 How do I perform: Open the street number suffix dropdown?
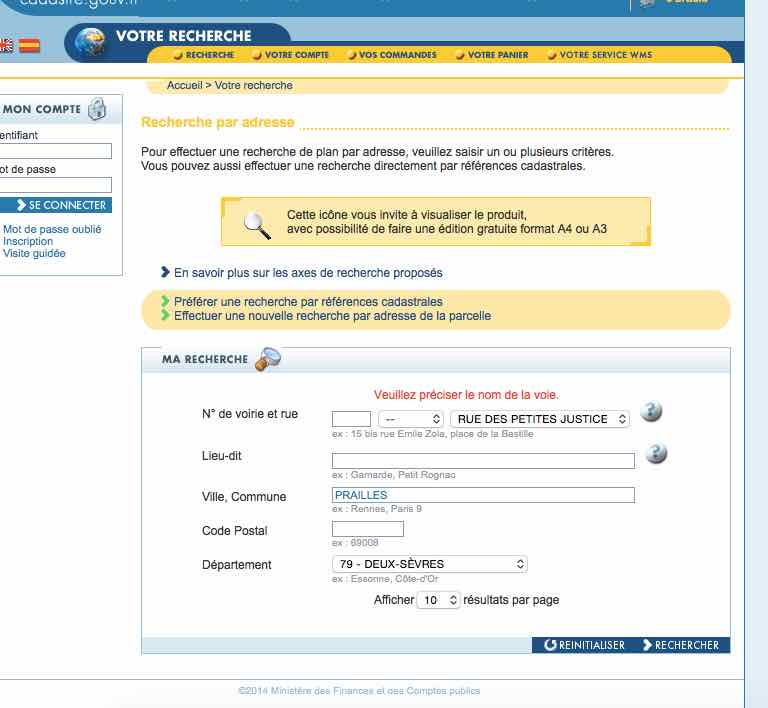411,419
